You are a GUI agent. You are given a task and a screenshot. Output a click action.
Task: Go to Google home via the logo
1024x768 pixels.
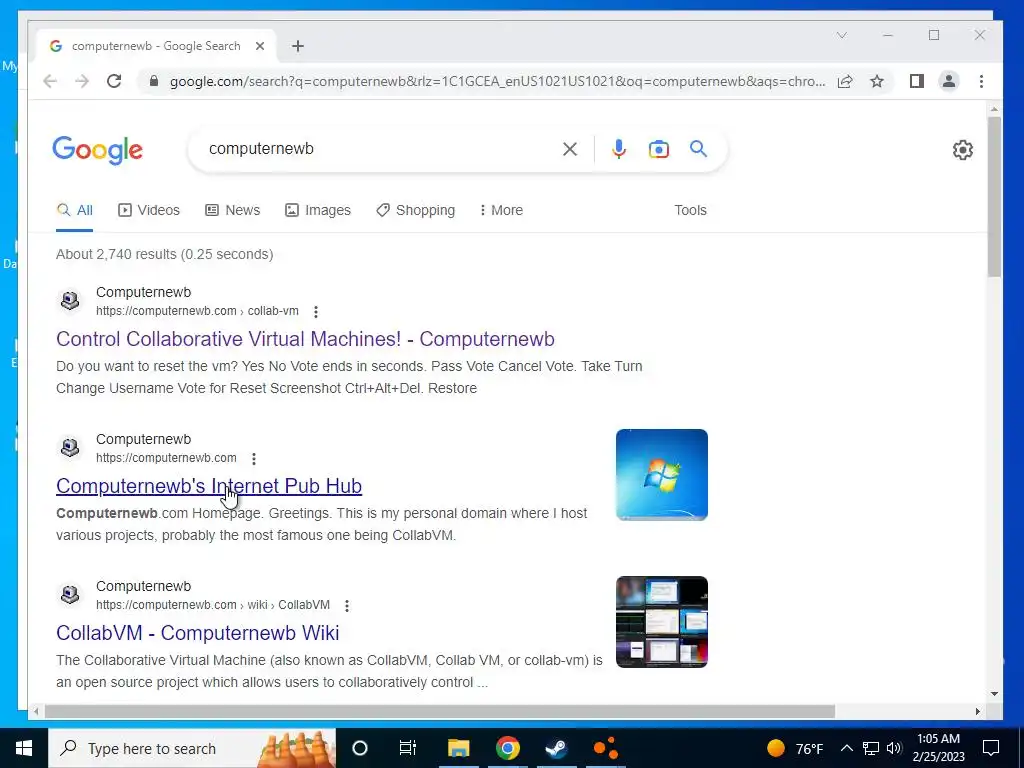coord(97,150)
